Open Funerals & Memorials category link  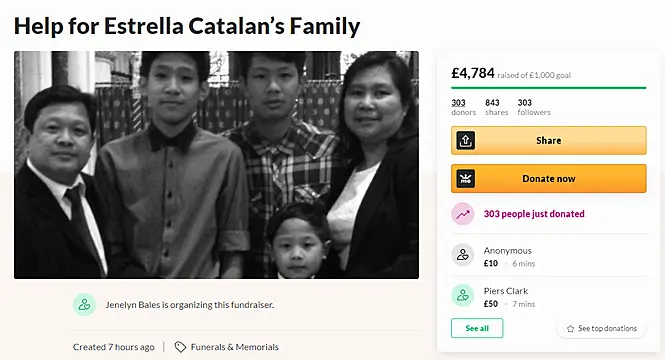click(x=235, y=347)
